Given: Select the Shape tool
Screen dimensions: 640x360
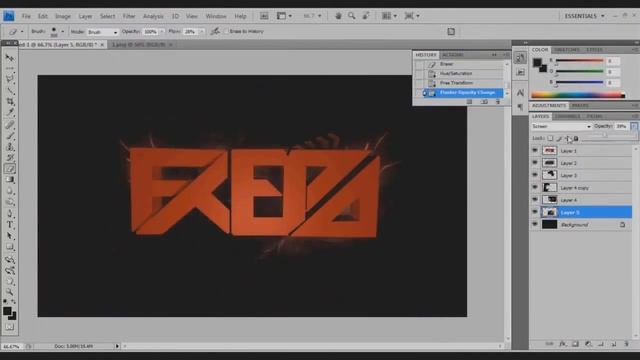Looking at the screenshot, I should click(x=10, y=247).
